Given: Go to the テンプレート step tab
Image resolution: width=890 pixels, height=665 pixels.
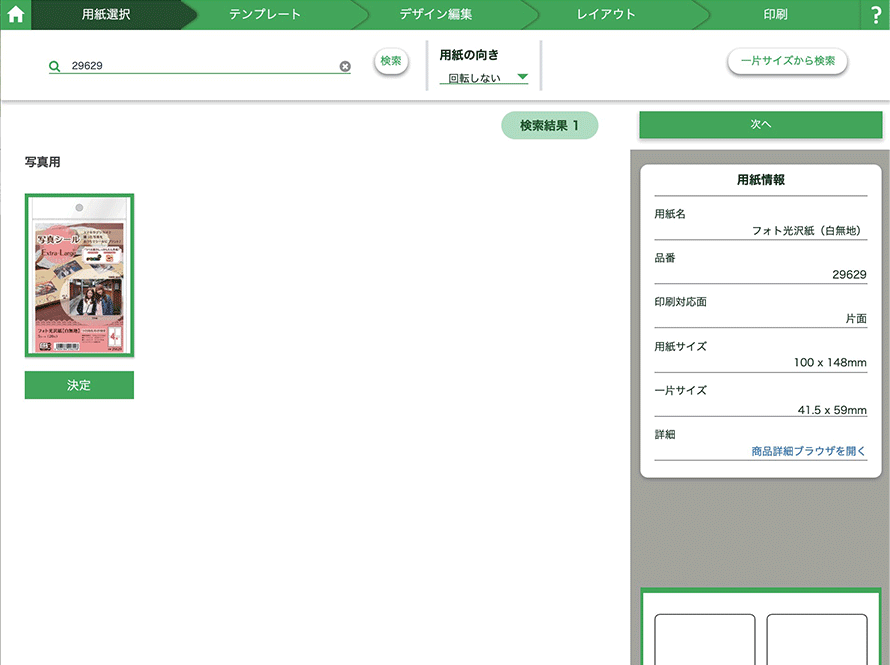Looking at the screenshot, I should [x=264, y=15].
